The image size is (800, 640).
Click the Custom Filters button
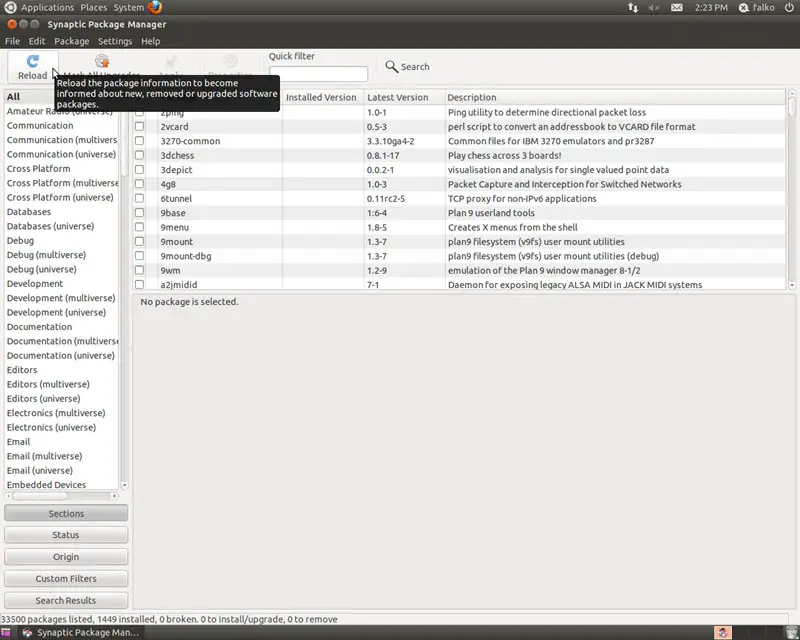click(x=66, y=579)
